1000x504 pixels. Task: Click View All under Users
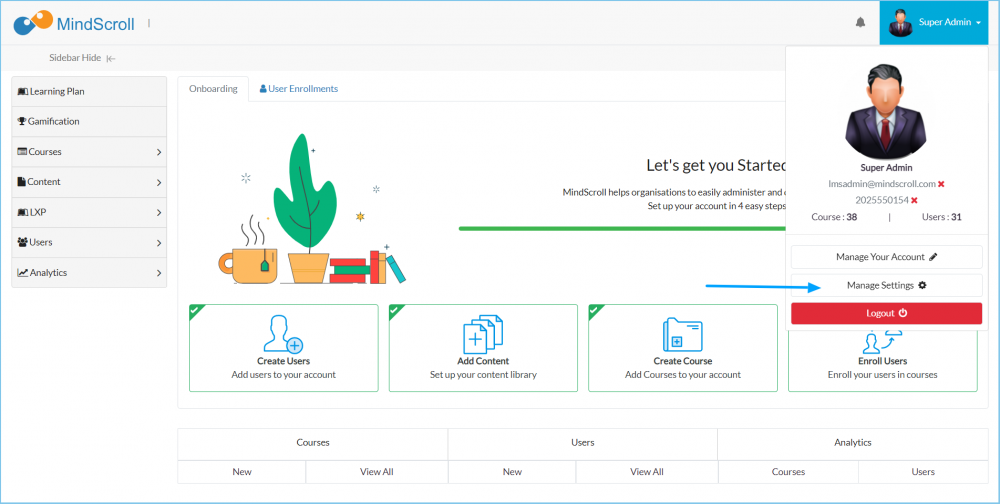[647, 472]
